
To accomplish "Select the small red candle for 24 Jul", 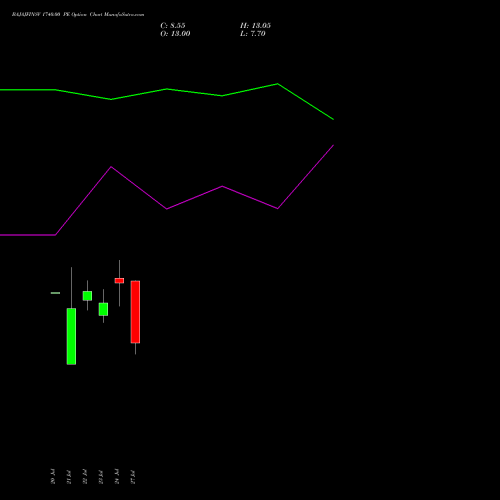I will (119, 281).
